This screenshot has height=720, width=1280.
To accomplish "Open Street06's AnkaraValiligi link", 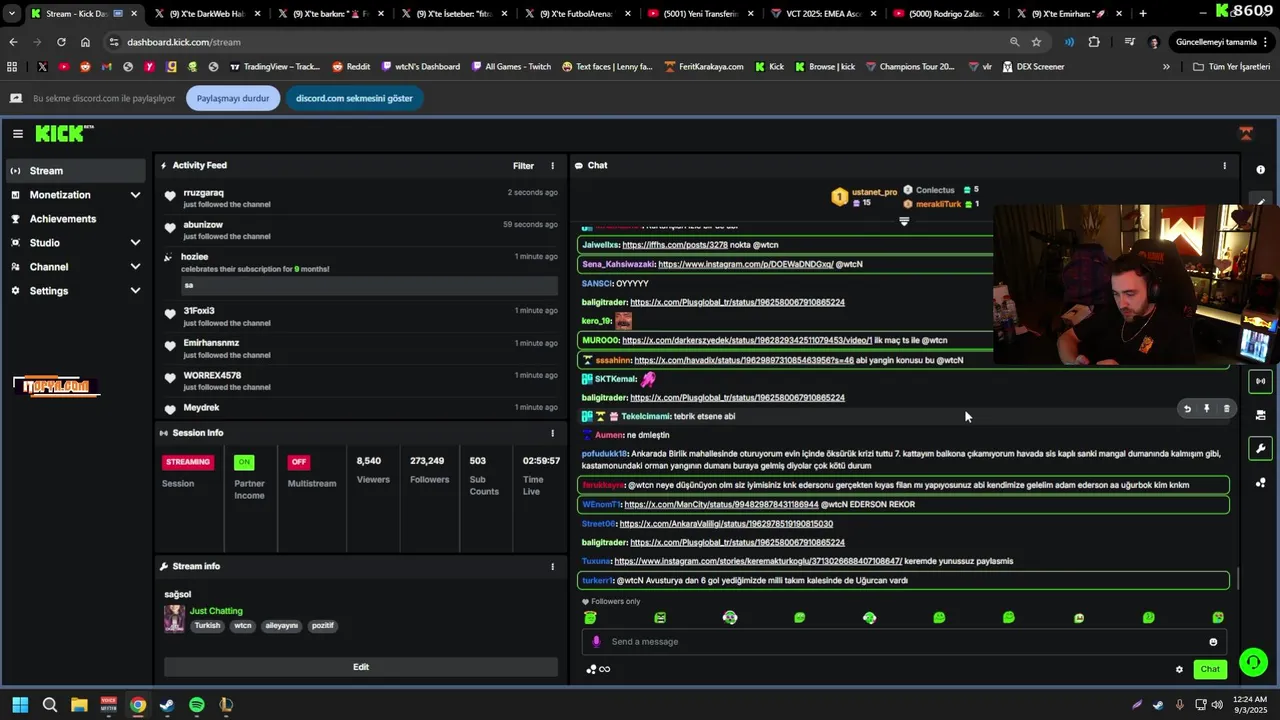I will point(726,524).
